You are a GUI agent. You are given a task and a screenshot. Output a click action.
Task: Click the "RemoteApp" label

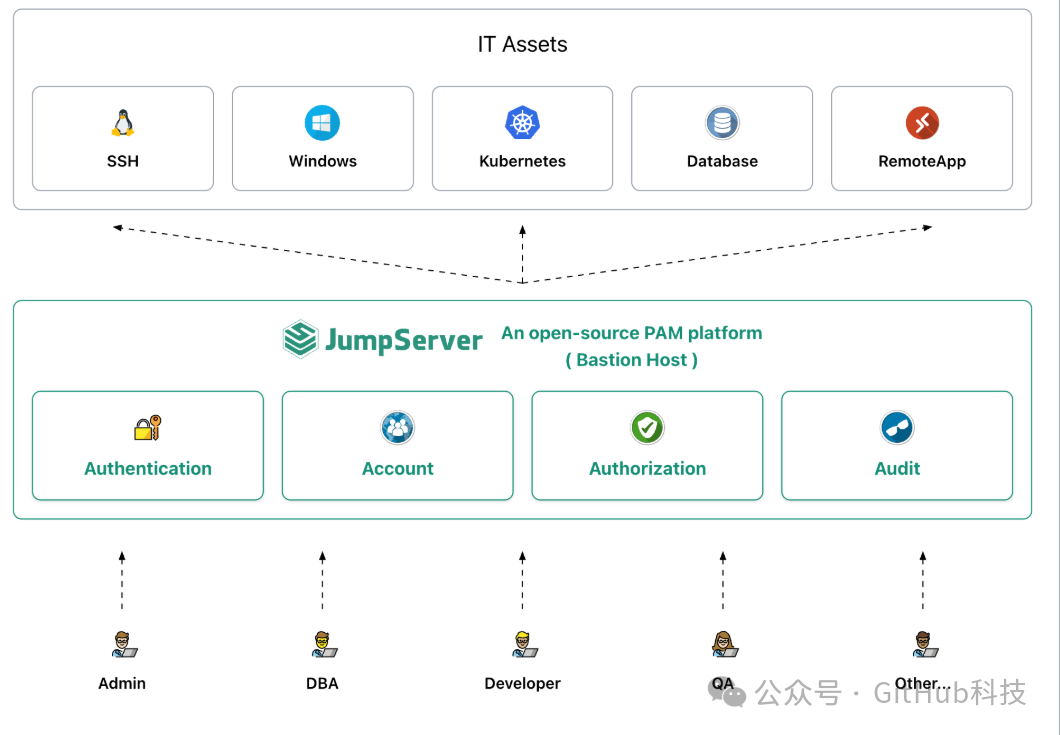tap(922, 162)
